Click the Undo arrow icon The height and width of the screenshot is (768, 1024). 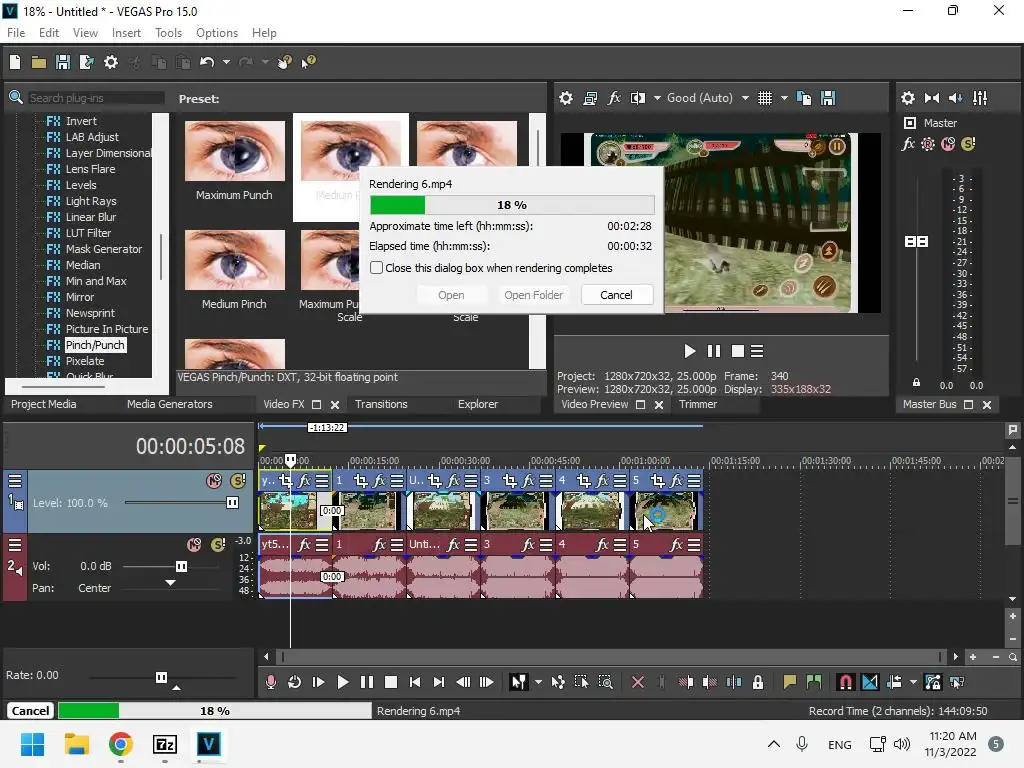pyautogui.click(x=207, y=62)
